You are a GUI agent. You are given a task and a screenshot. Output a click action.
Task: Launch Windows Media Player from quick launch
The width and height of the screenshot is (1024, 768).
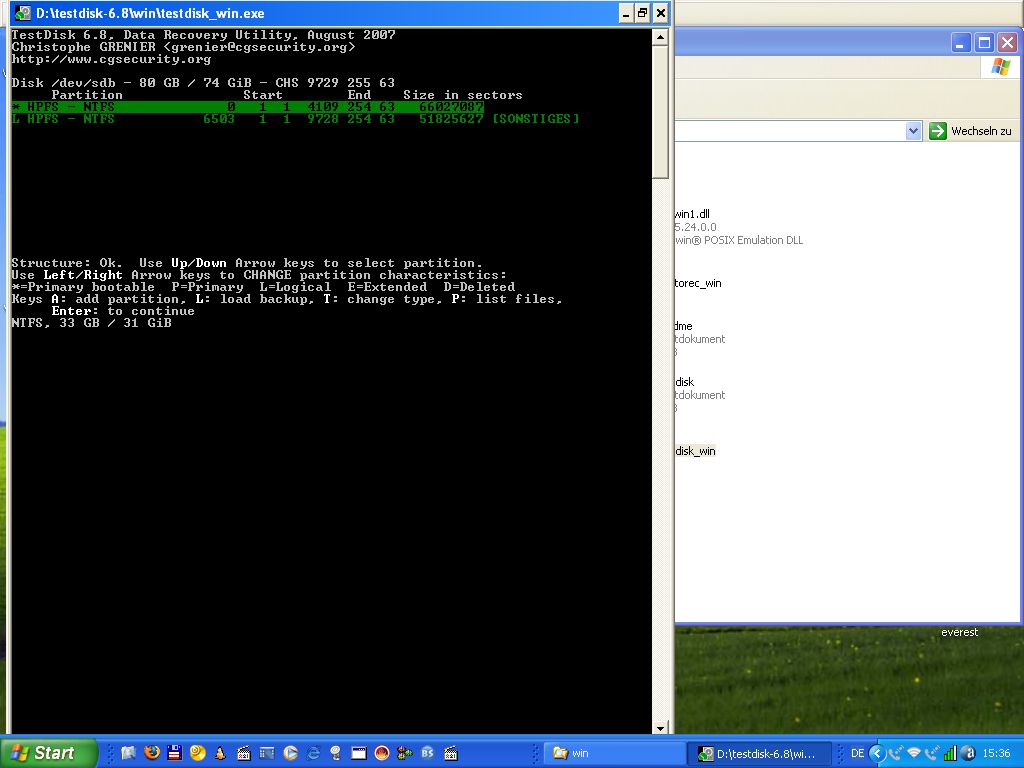click(x=290, y=753)
